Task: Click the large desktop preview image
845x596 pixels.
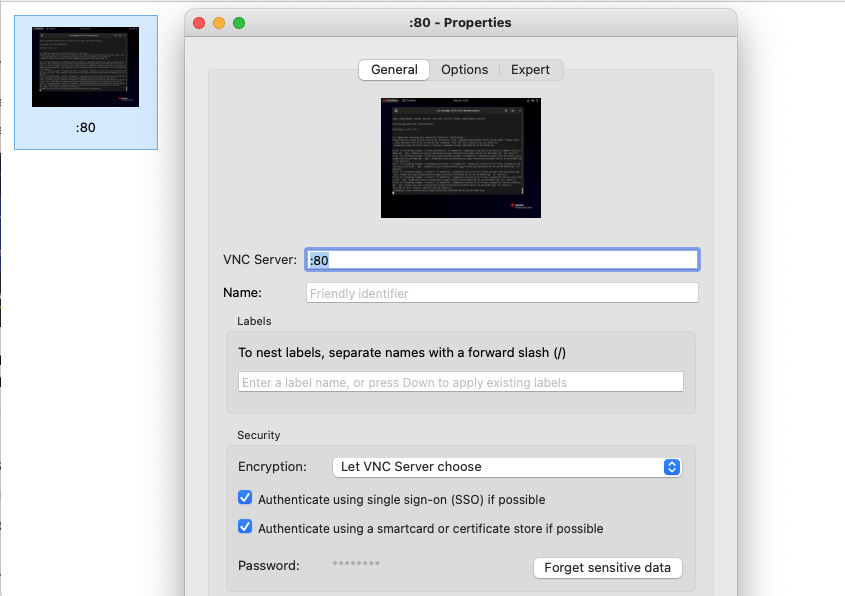Action: pyautogui.click(x=460, y=157)
